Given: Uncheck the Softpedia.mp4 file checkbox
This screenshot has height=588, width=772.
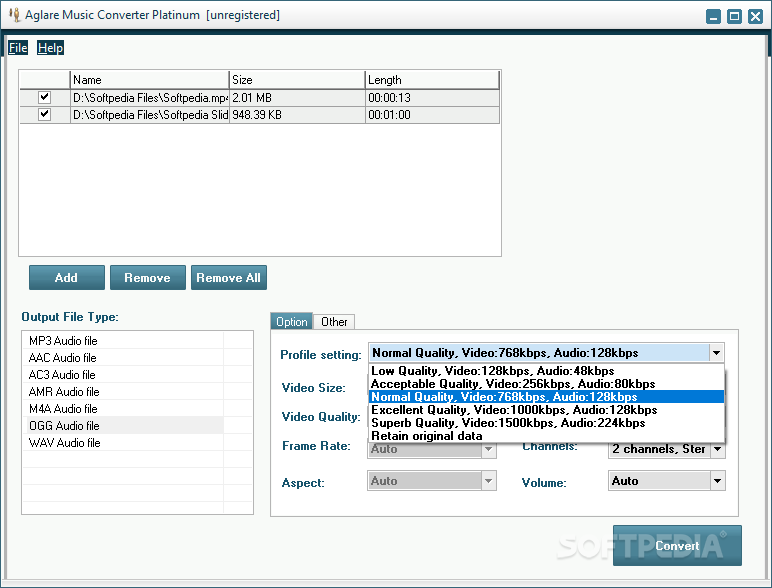Looking at the screenshot, I should coord(44,97).
